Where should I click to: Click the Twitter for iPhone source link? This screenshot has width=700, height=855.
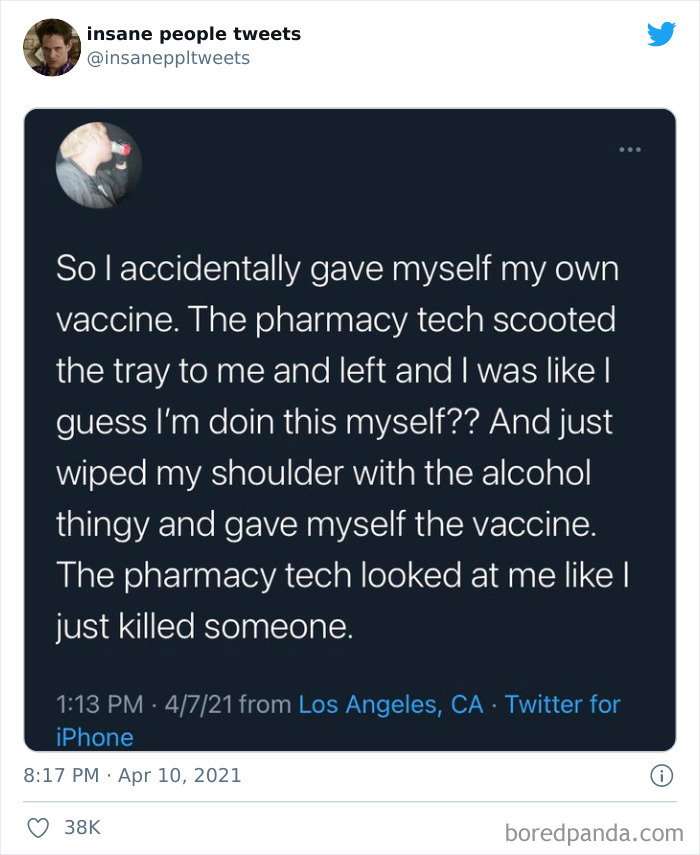coord(562,704)
